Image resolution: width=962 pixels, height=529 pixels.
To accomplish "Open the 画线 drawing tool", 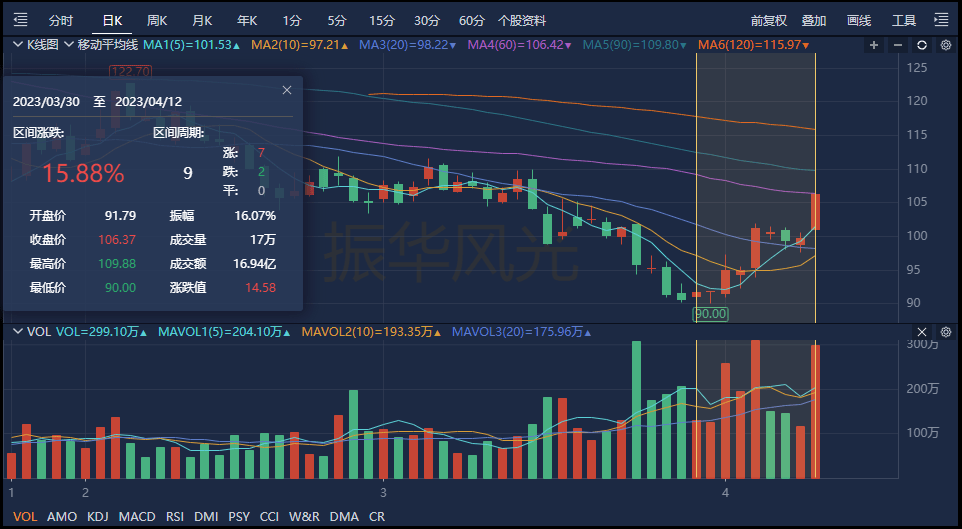I will coord(859,21).
